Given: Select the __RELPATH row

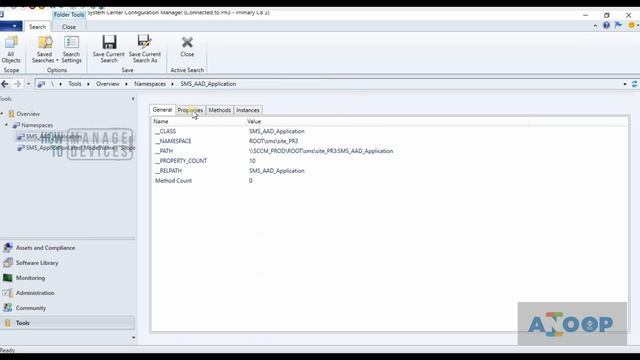Looking at the screenshot, I should tap(389, 171).
